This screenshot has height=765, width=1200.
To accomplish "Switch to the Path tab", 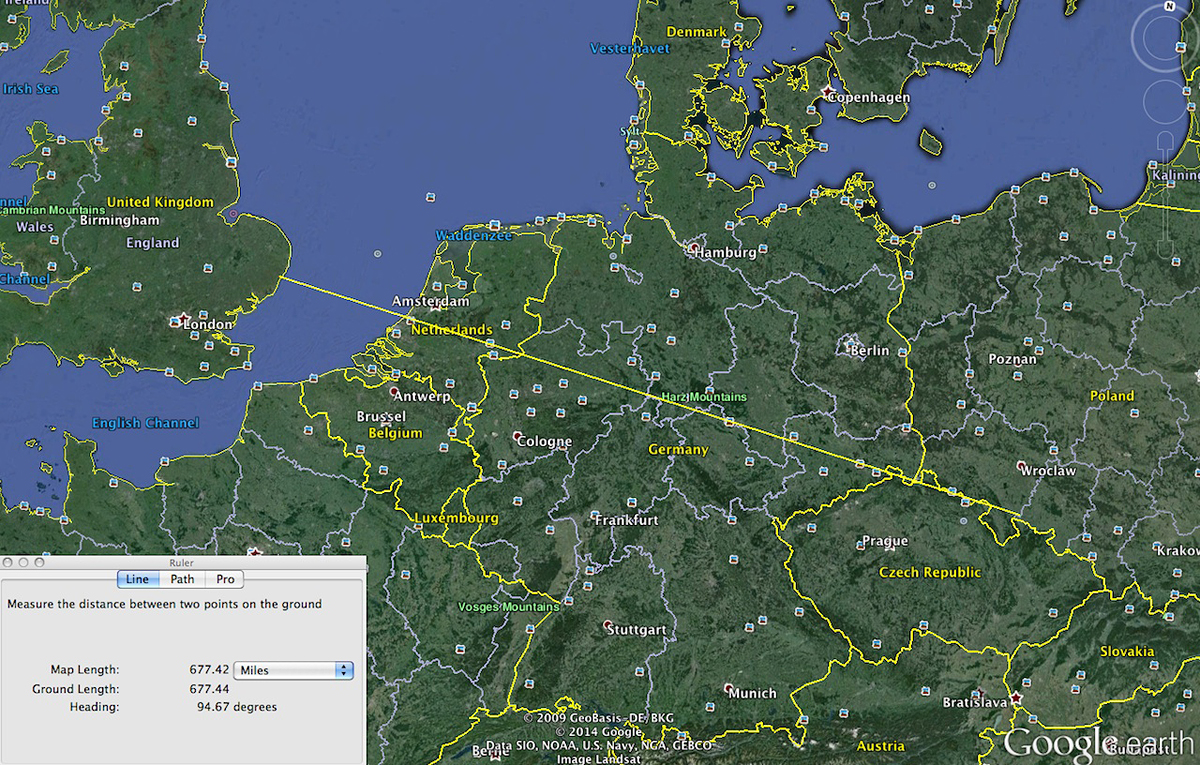I will click(182, 579).
